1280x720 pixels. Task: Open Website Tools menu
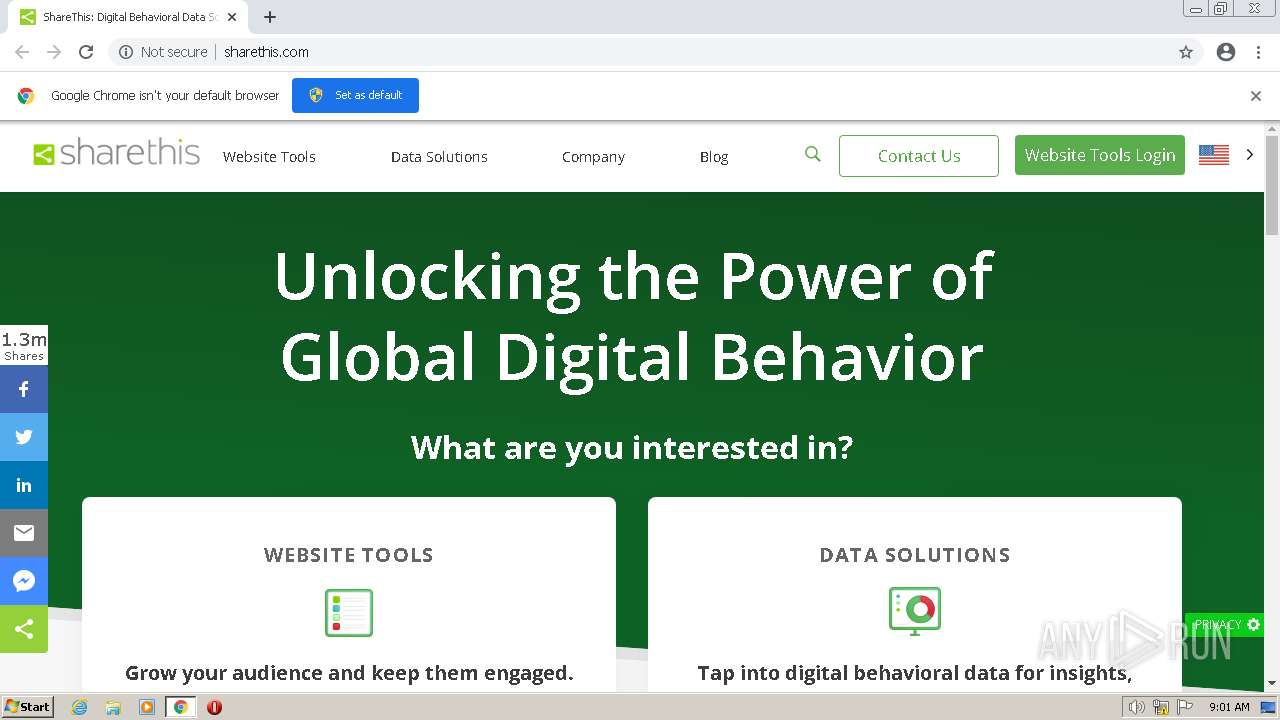click(269, 157)
